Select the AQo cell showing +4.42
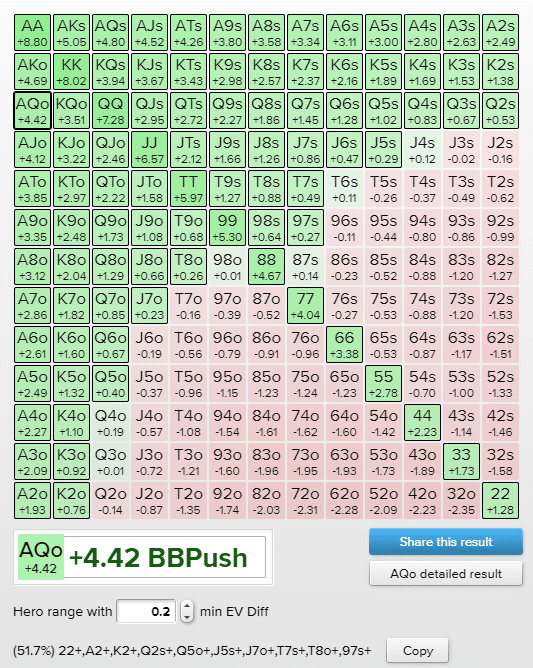This screenshot has width=533, height=668. click(32, 111)
